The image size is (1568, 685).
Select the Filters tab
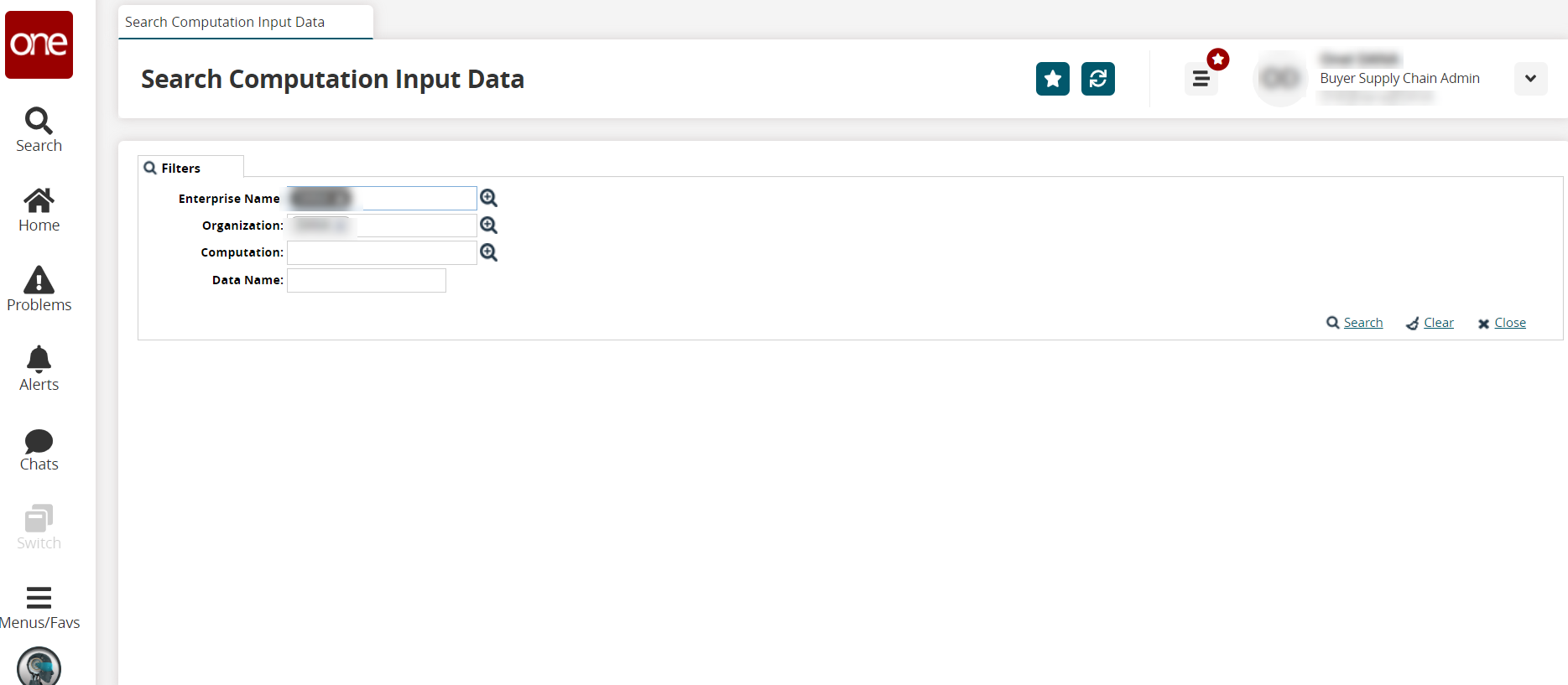point(180,168)
